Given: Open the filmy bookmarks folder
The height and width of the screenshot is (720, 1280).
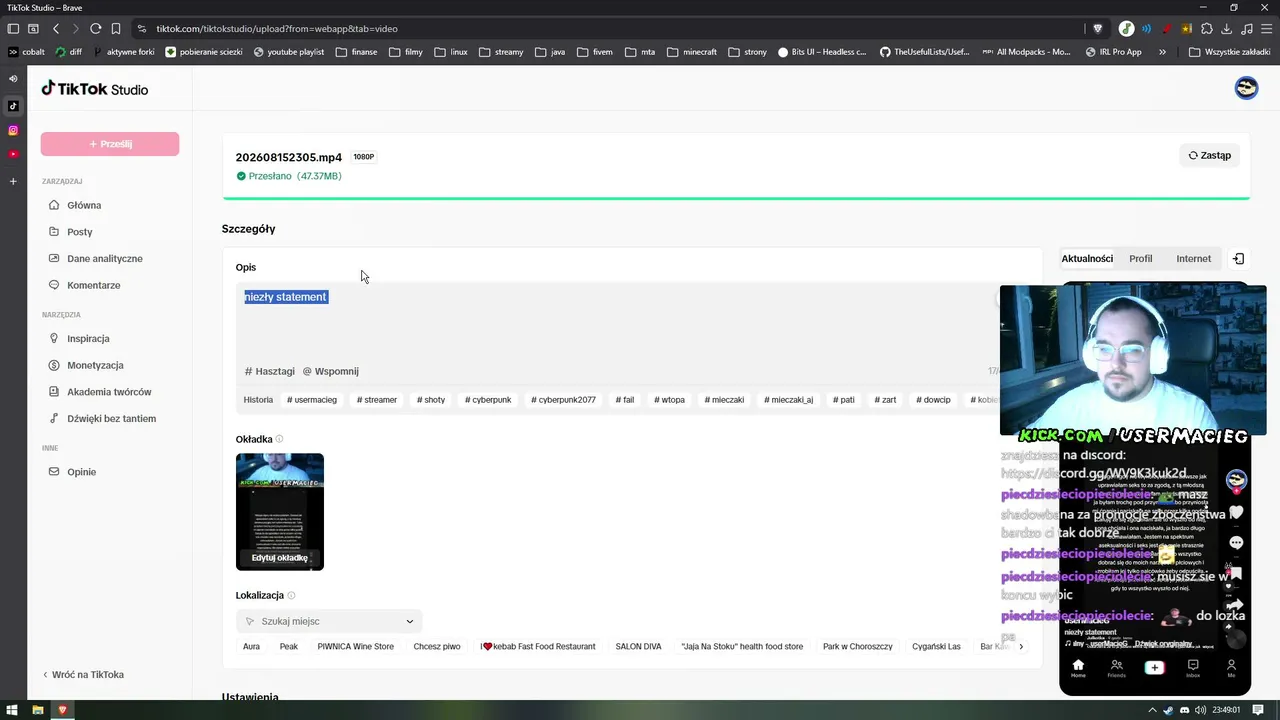Looking at the screenshot, I should (x=406, y=52).
